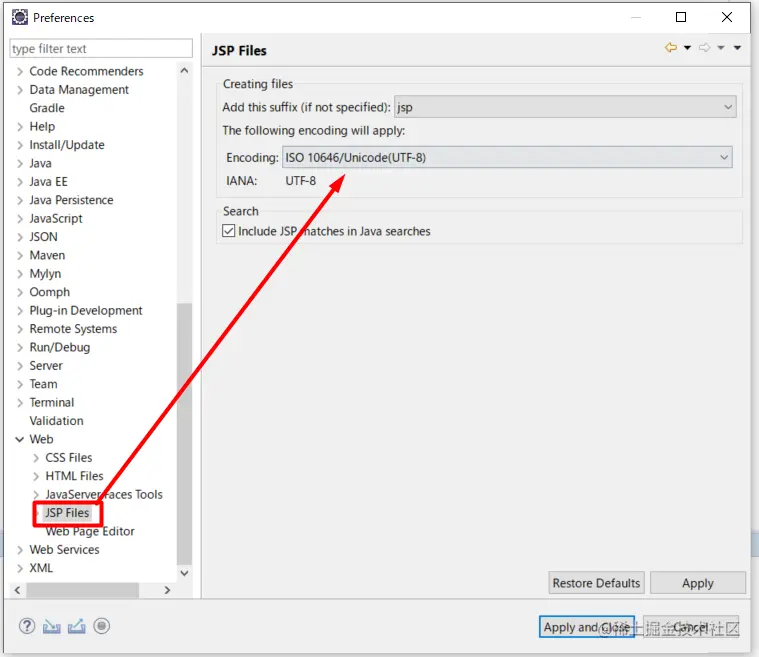Open the suffix jsp combo box
The height and width of the screenshot is (657, 759).
point(565,107)
